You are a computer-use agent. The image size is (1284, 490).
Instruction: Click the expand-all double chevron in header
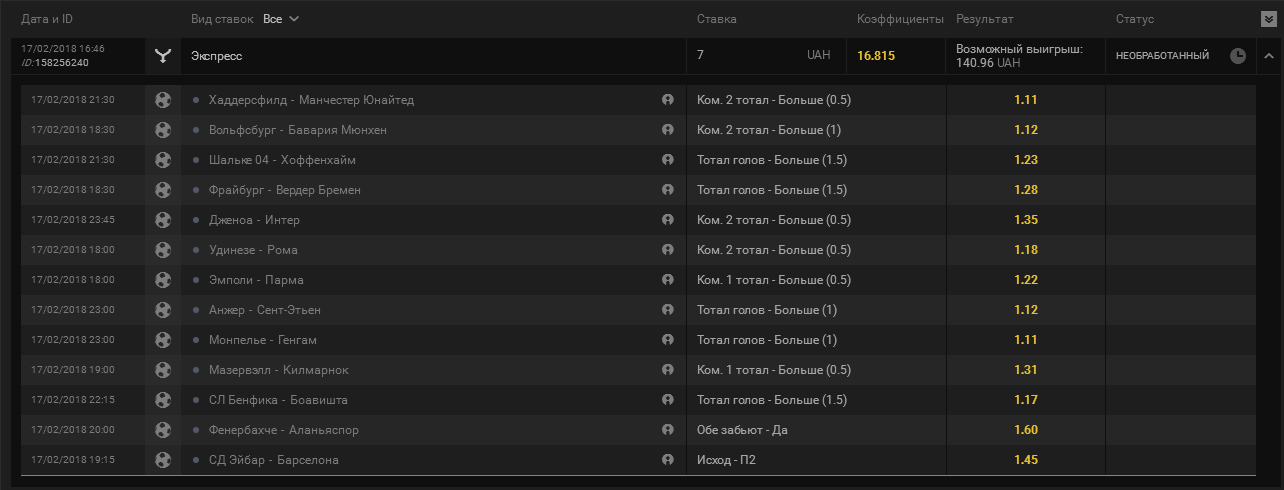tap(1269, 19)
